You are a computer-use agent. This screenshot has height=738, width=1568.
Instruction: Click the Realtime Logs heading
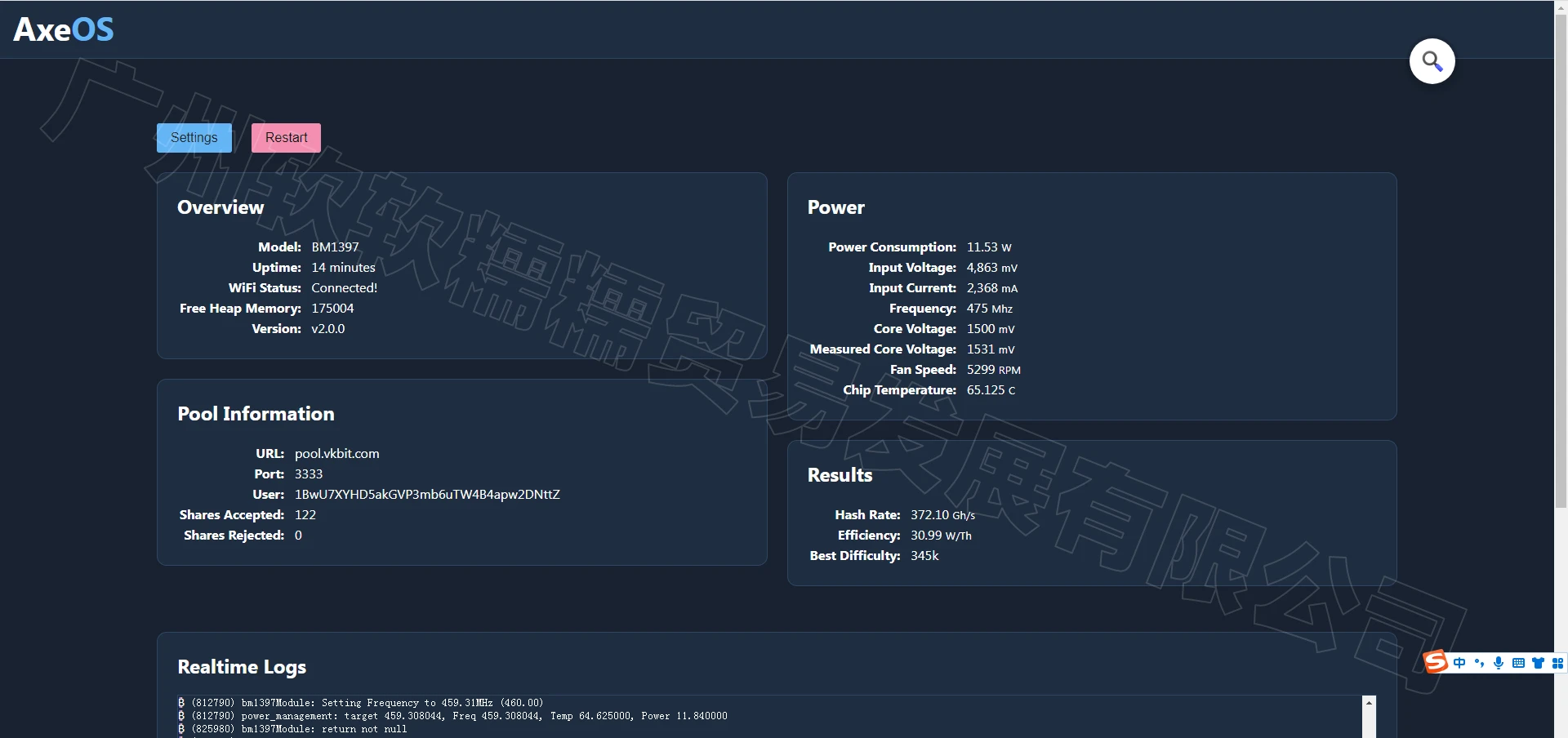(x=242, y=667)
